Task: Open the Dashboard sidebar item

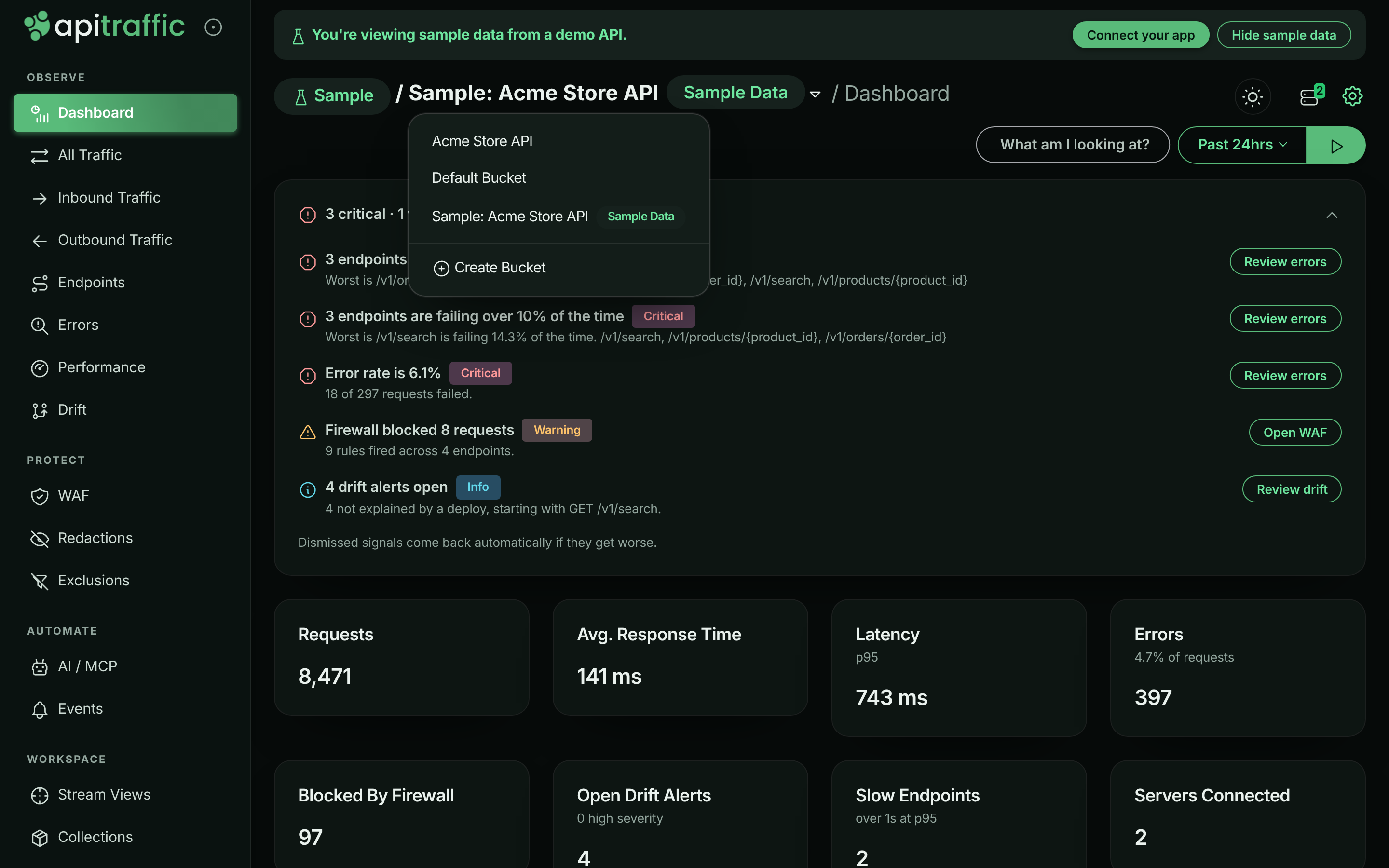Action: click(125, 112)
